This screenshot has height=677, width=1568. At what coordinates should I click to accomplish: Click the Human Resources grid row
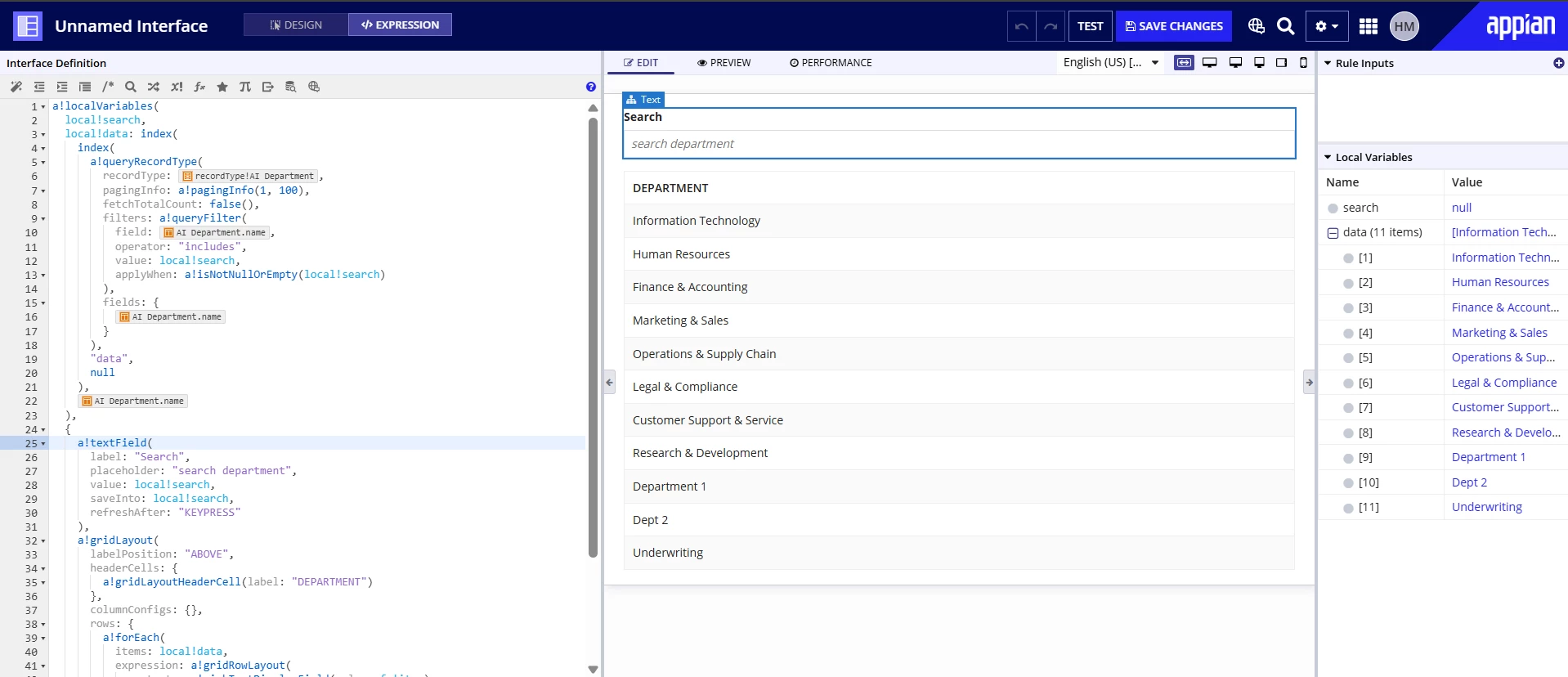[x=959, y=254]
